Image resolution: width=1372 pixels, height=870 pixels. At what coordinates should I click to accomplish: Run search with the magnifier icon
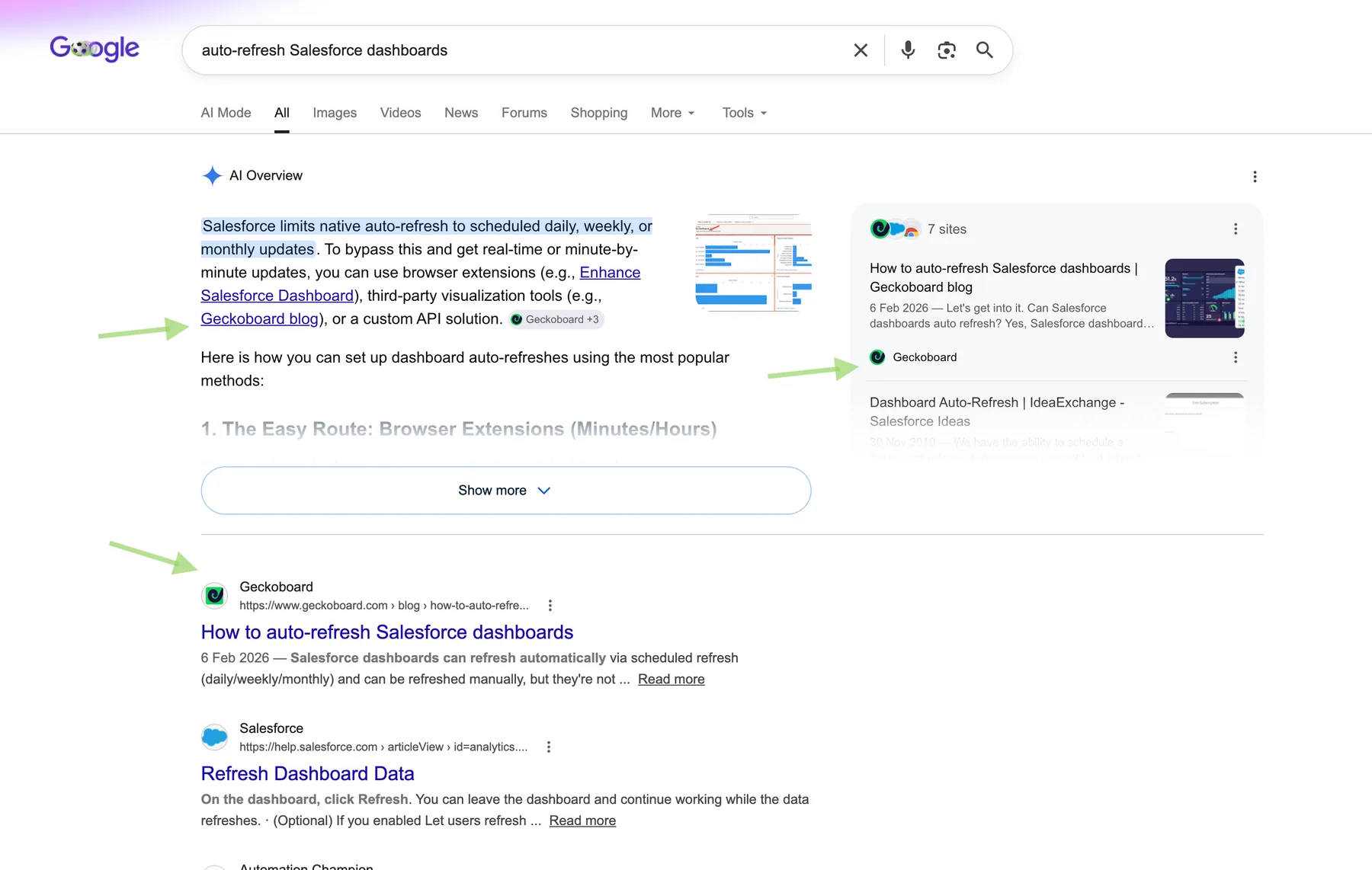pos(985,50)
